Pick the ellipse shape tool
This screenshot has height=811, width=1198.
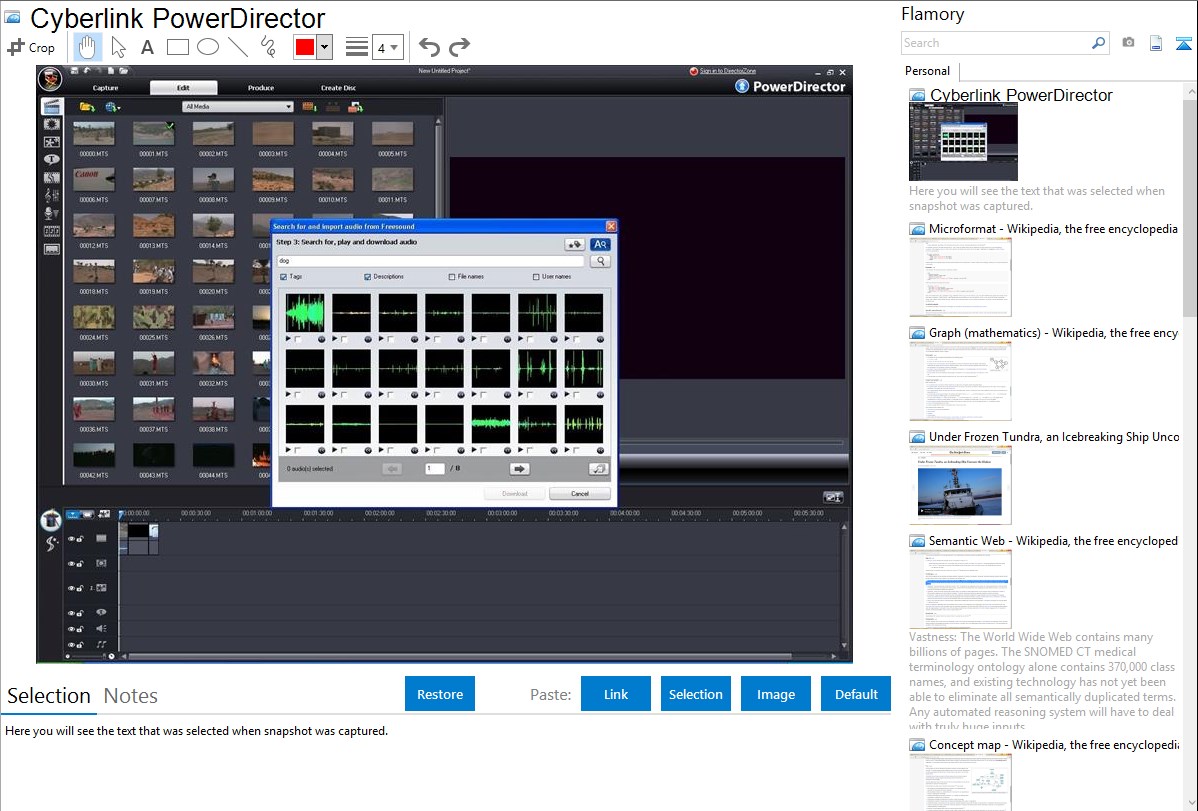point(207,47)
